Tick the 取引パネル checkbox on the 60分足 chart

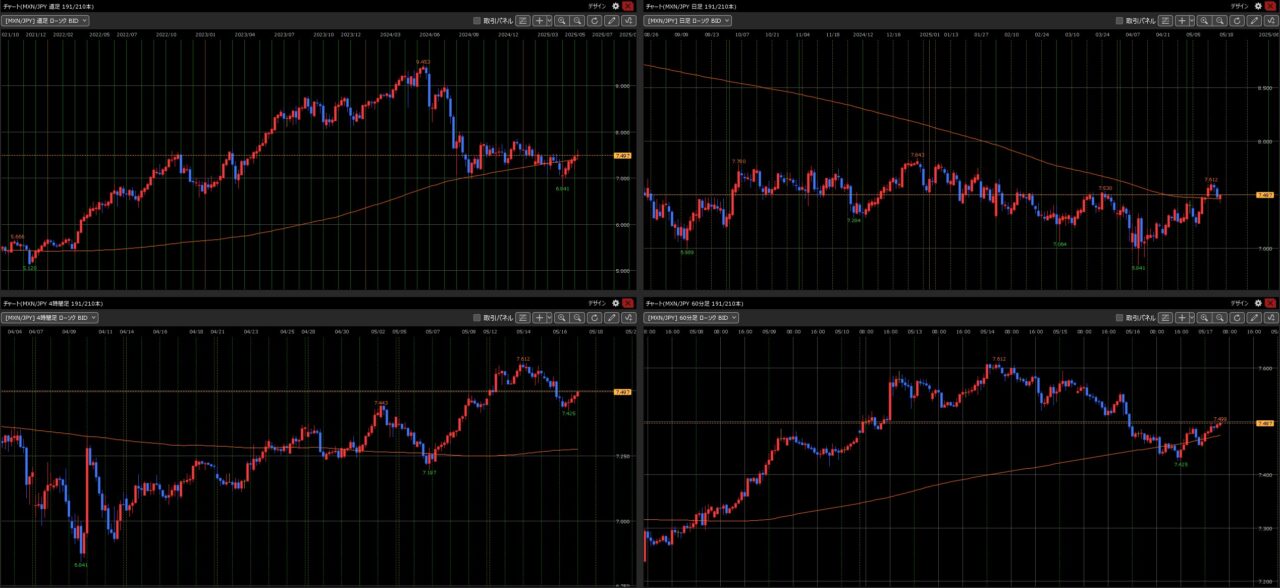point(1120,317)
